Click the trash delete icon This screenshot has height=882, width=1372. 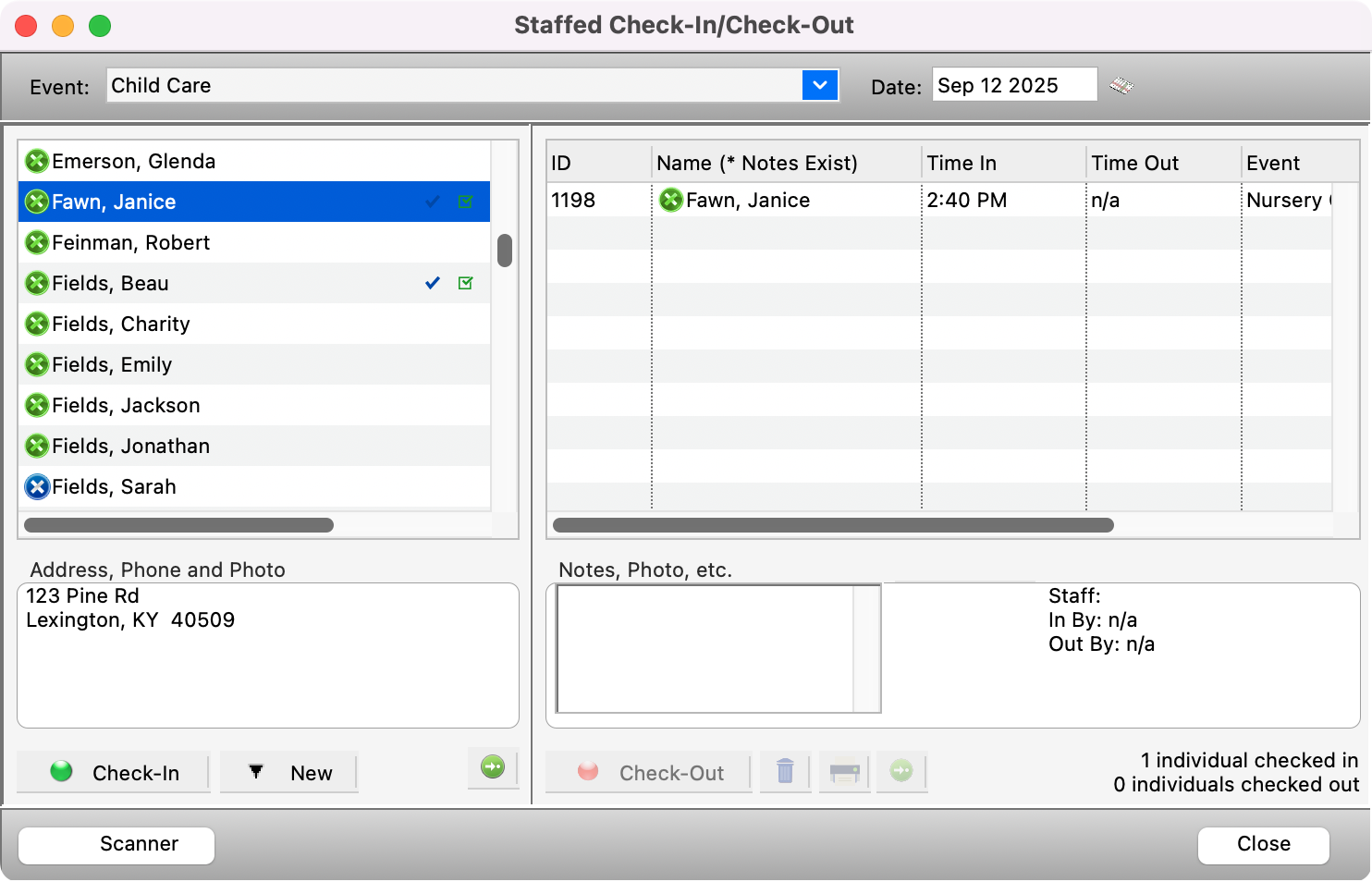785,771
